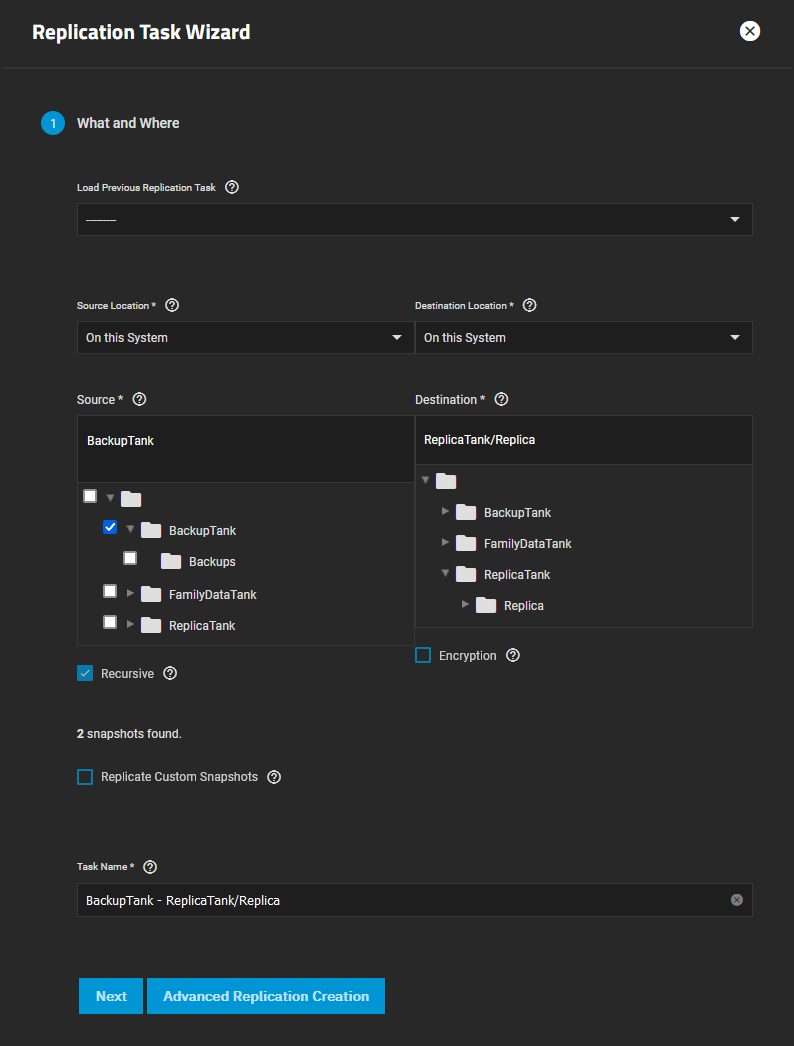The height and width of the screenshot is (1046, 794).
Task: Select FamilyDataTank label in destination tree
Action: pos(527,544)
